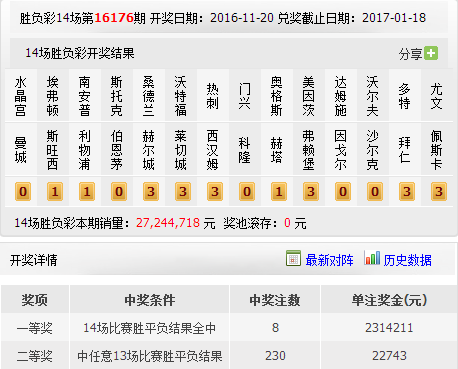Click home team 奥格斯
The image size is (458, 369).
(x=277, y=96)
